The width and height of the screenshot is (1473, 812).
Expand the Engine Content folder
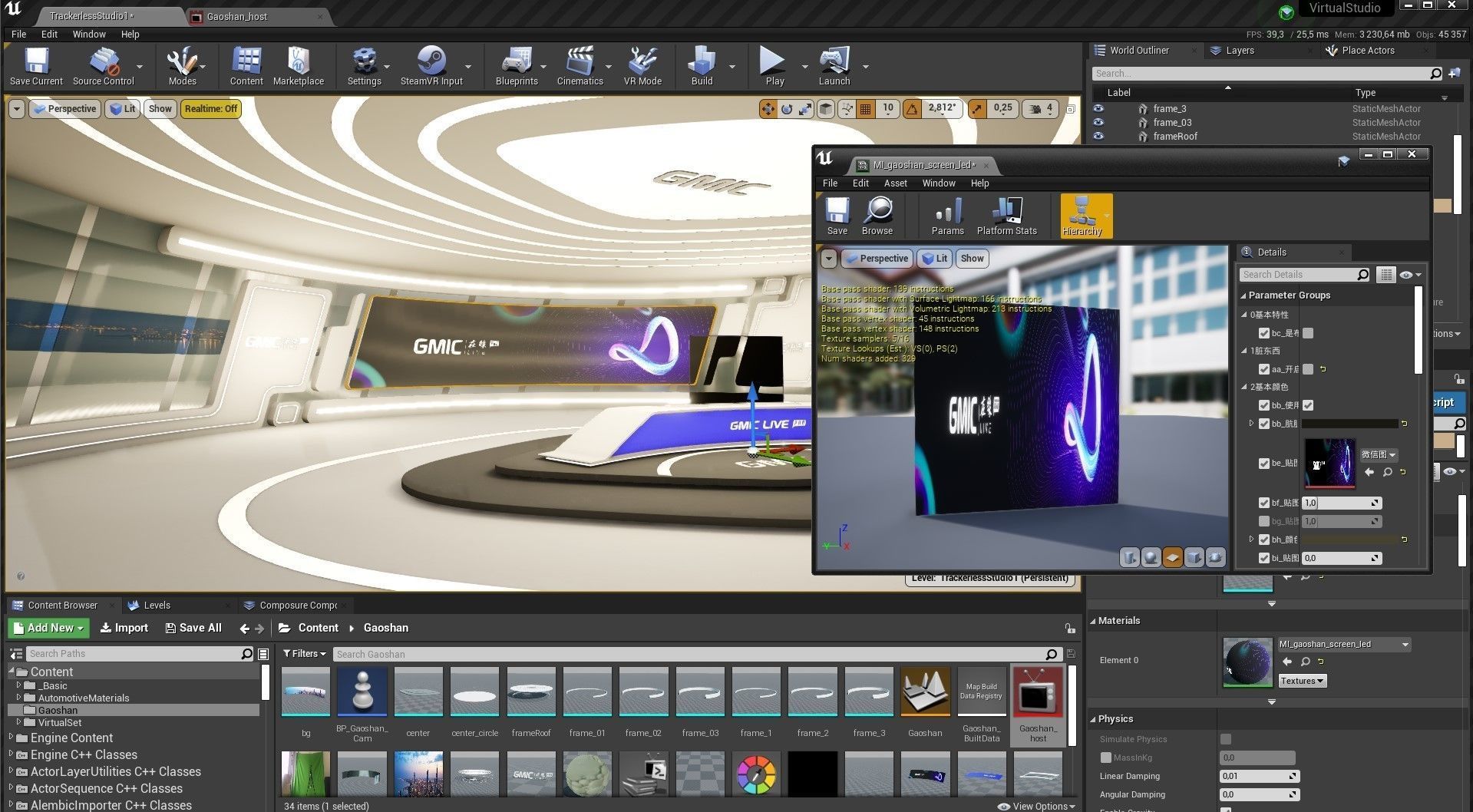pos(12,738)
